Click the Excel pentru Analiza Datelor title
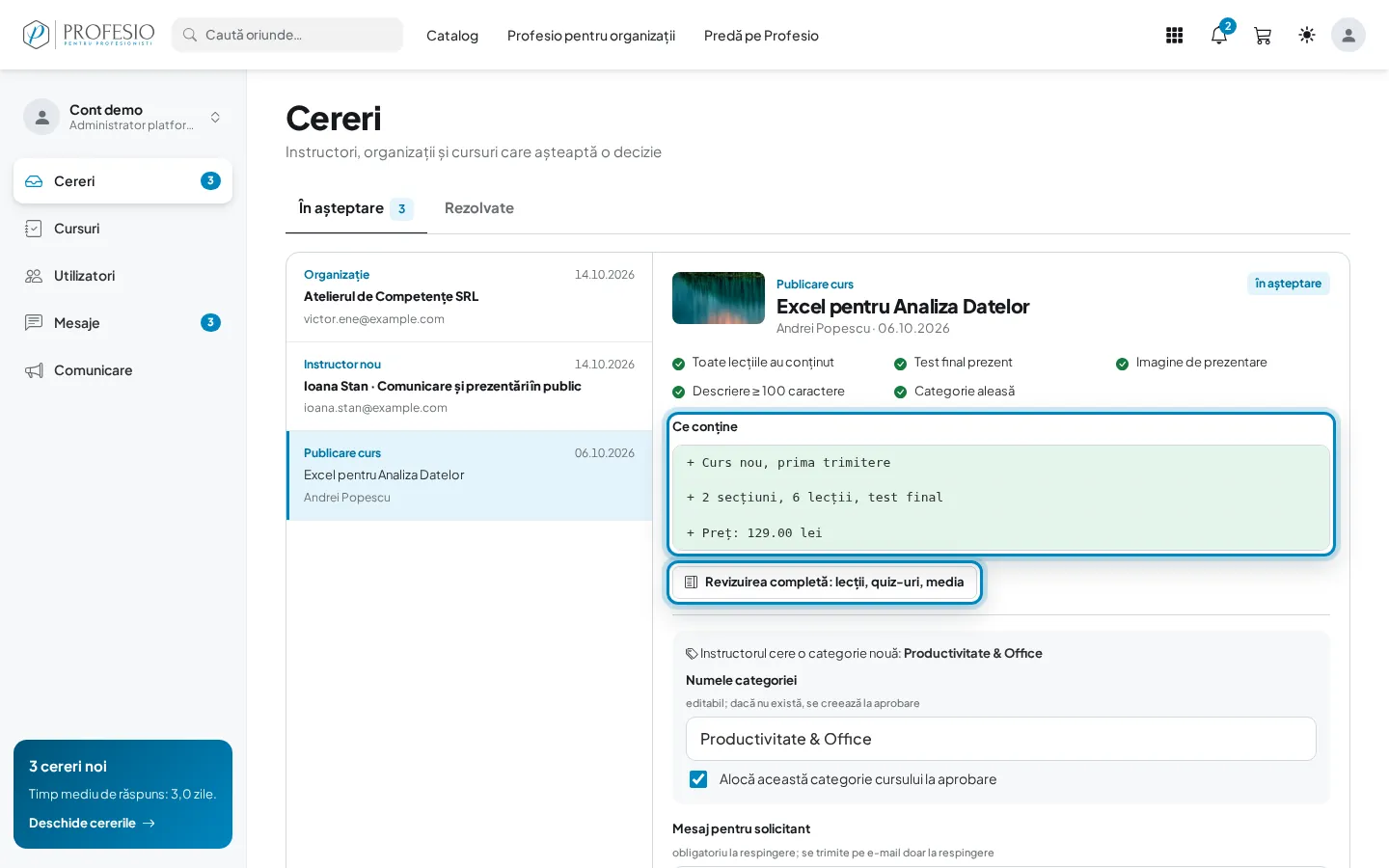This screenshot has width=1389, height=868. [x=903, y=307]
